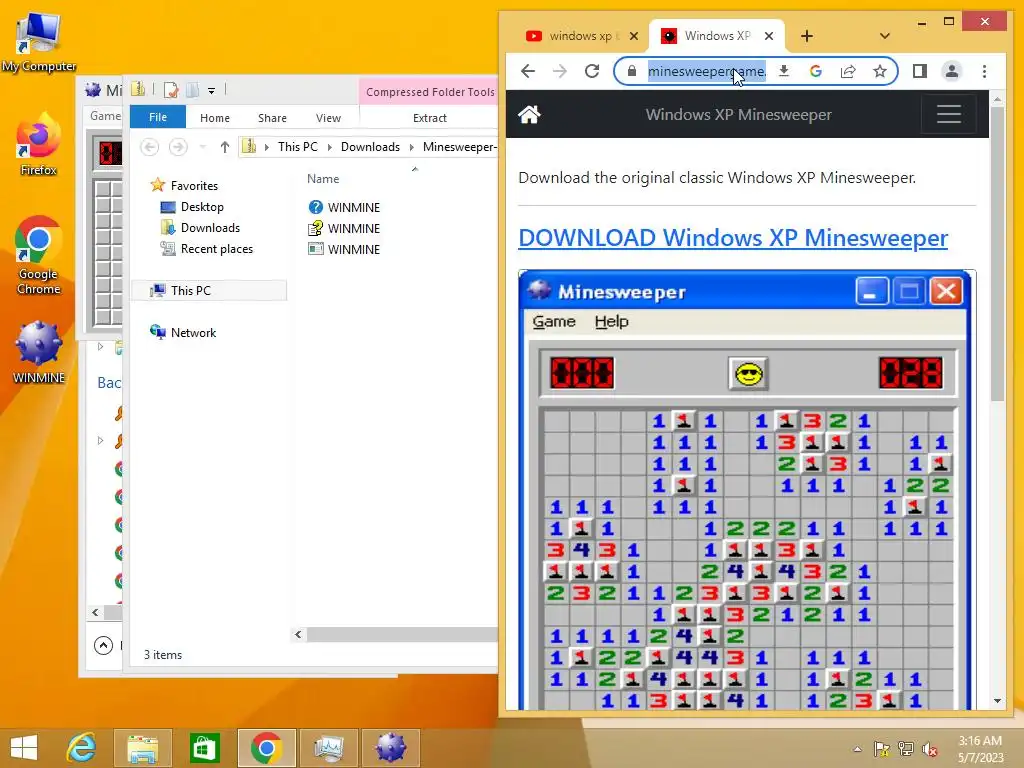The height and width of the screenshot is (768, 1024).
Task: Click volume icon in system tray
Action: (930, 748)
